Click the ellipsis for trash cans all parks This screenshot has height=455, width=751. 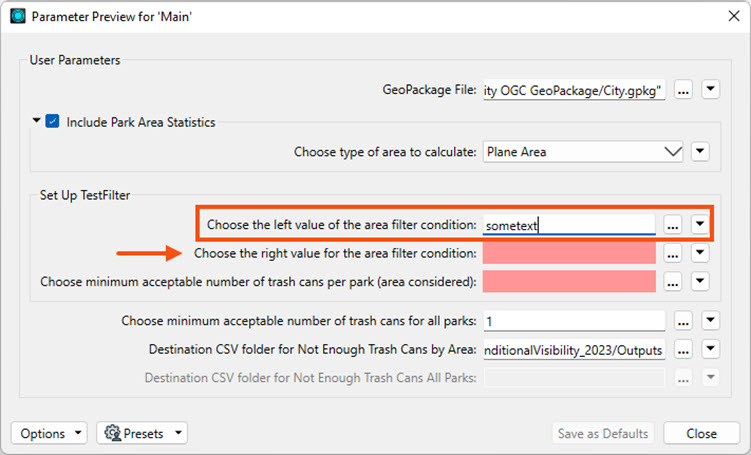(x=683, y=320)
